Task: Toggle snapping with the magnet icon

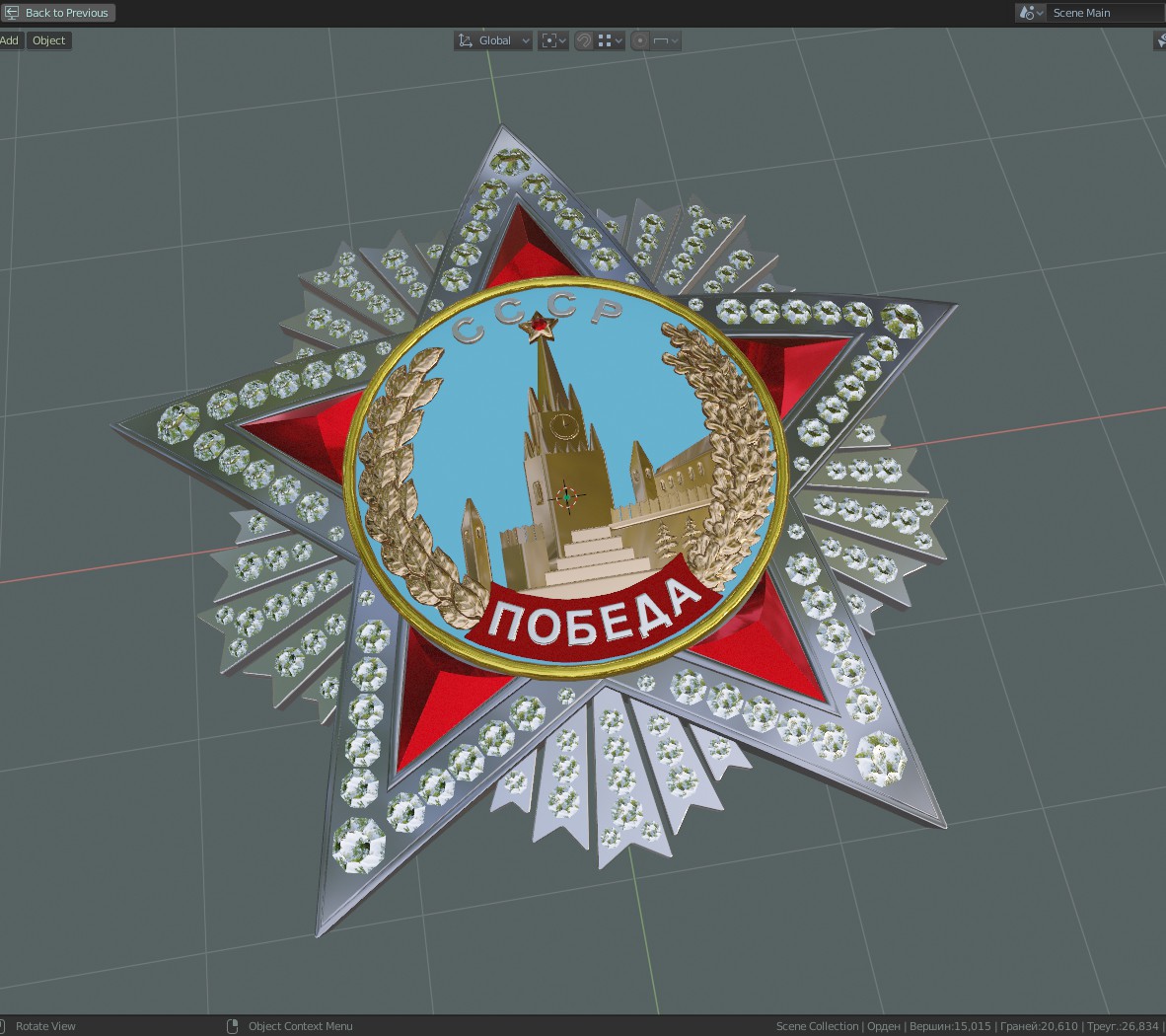Action: pos(584,40)
